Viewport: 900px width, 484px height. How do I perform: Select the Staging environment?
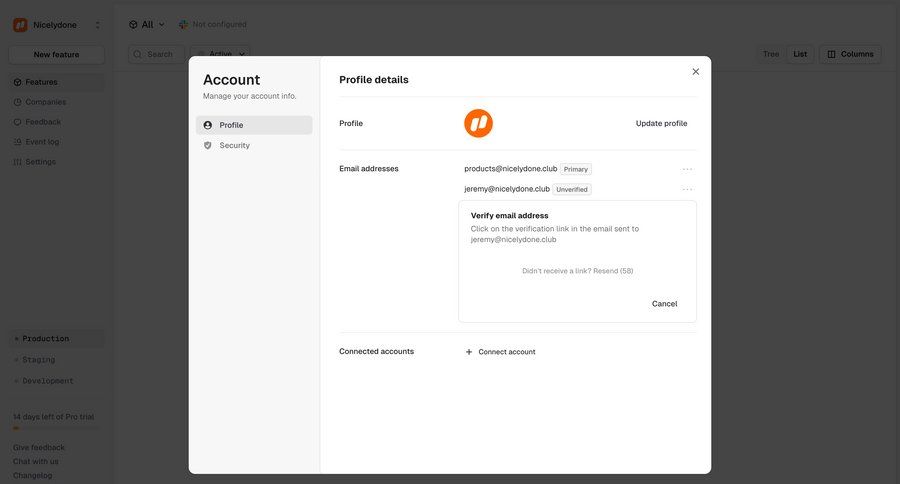56,360
